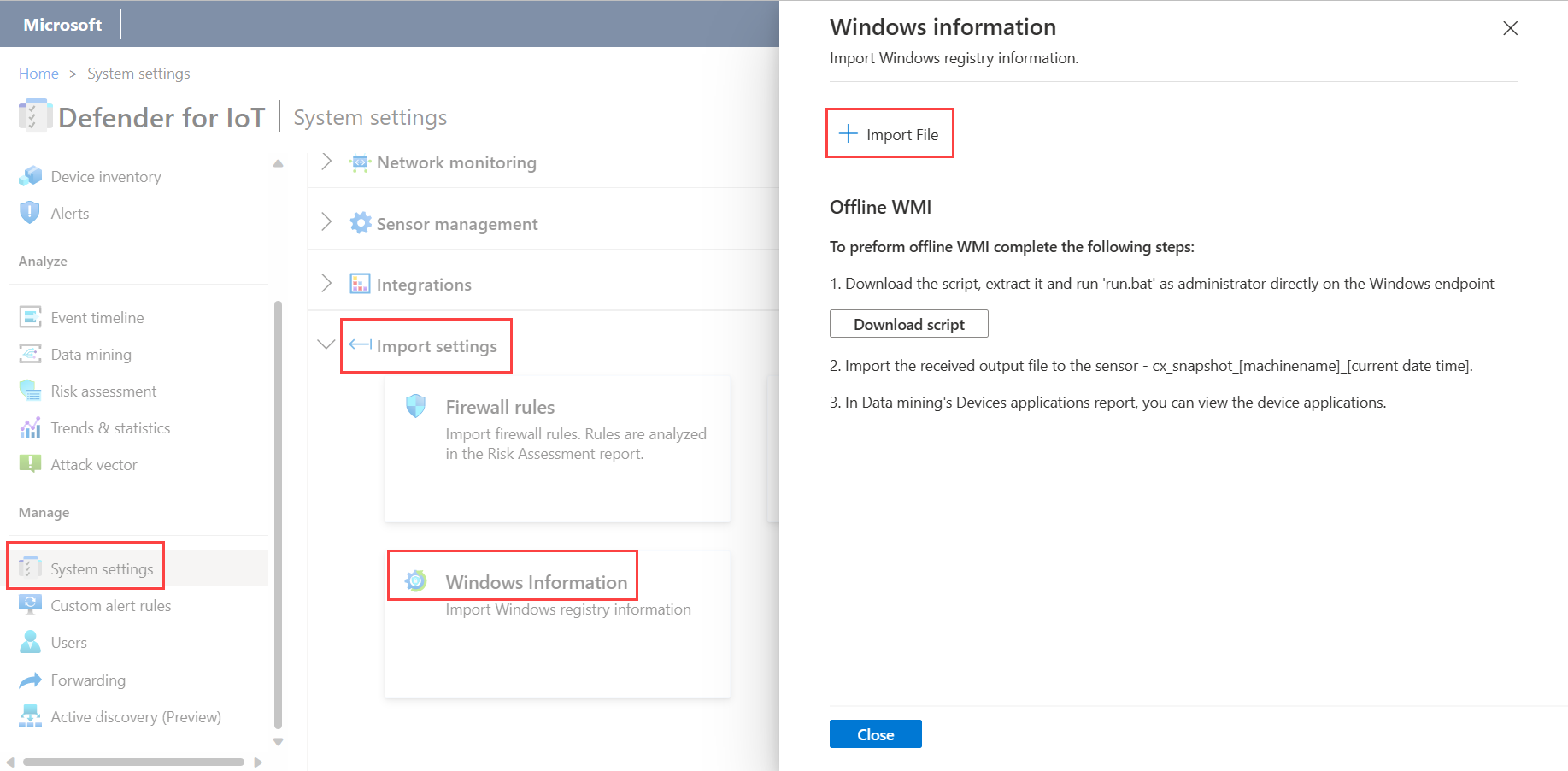Click the Integrations section icon

360,284
